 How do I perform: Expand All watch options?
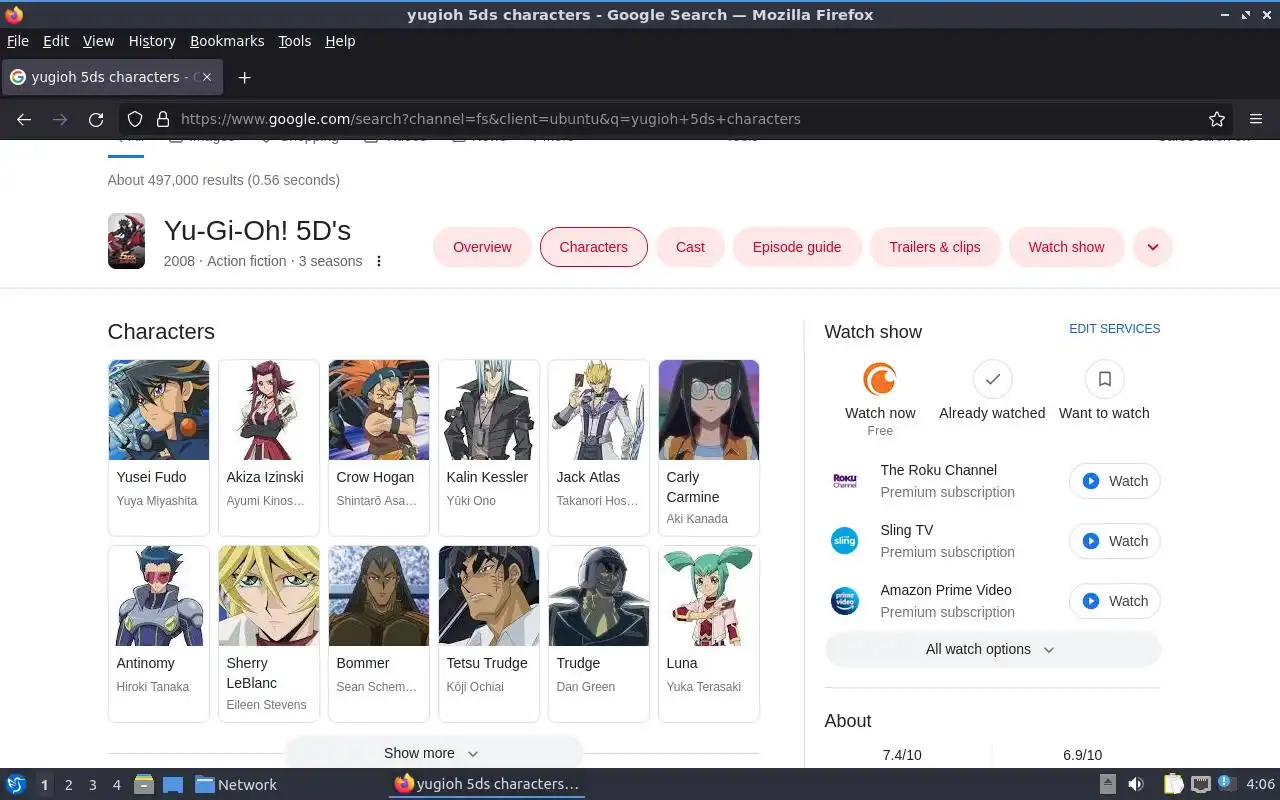992,649
